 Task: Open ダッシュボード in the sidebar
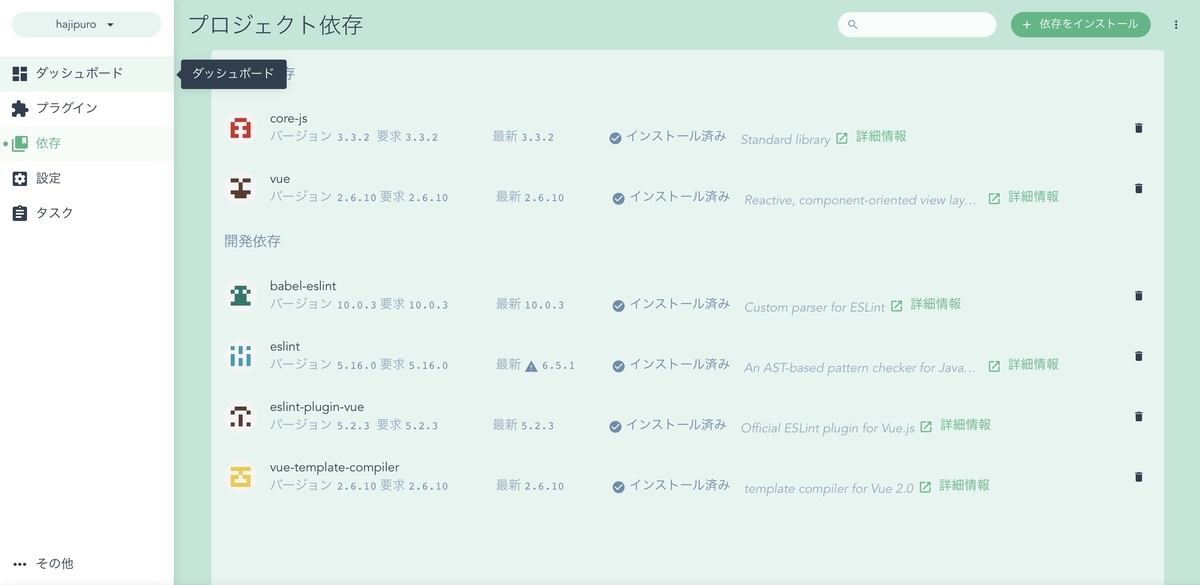click(x=87, y=73)
